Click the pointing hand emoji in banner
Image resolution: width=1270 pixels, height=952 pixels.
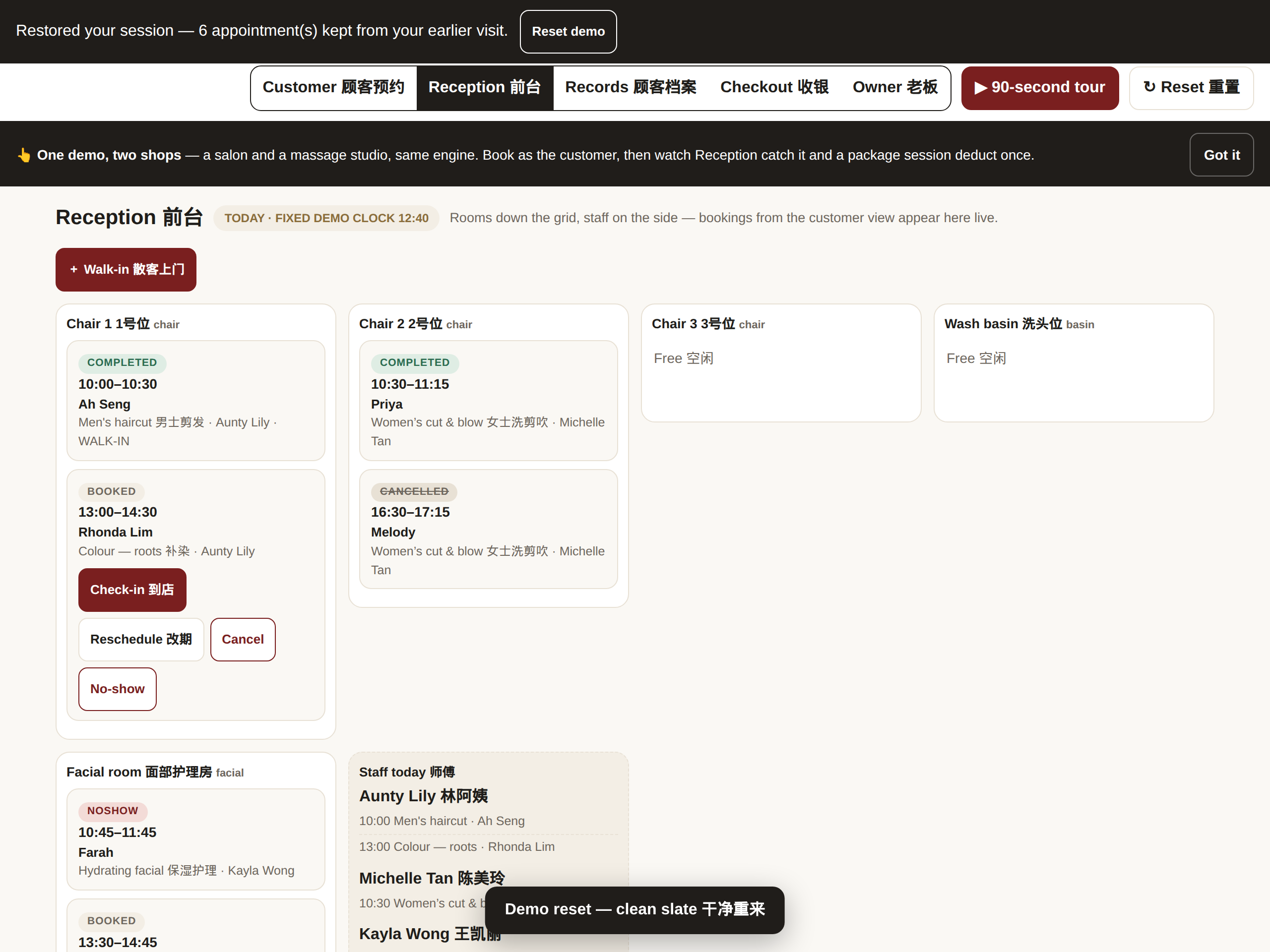point(24,155)
